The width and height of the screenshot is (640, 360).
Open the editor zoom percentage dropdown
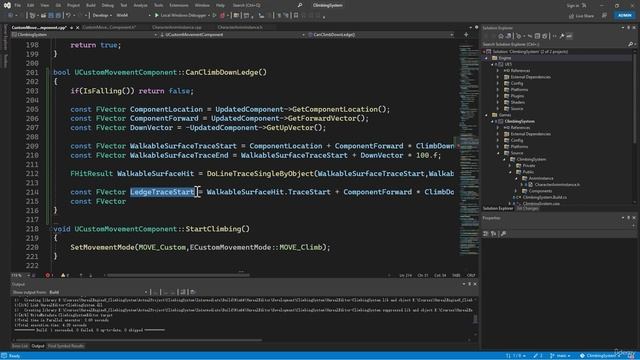[x=20, y=276]
